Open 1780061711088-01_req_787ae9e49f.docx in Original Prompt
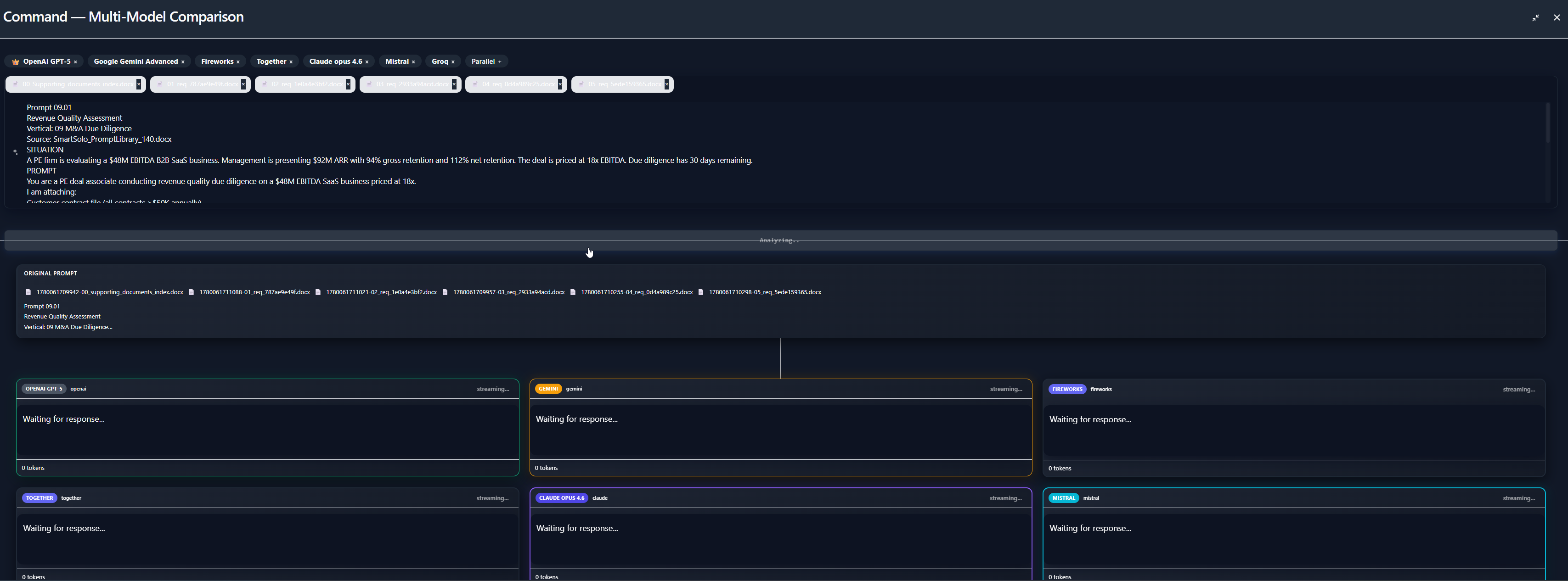 [x=254, y=292]
